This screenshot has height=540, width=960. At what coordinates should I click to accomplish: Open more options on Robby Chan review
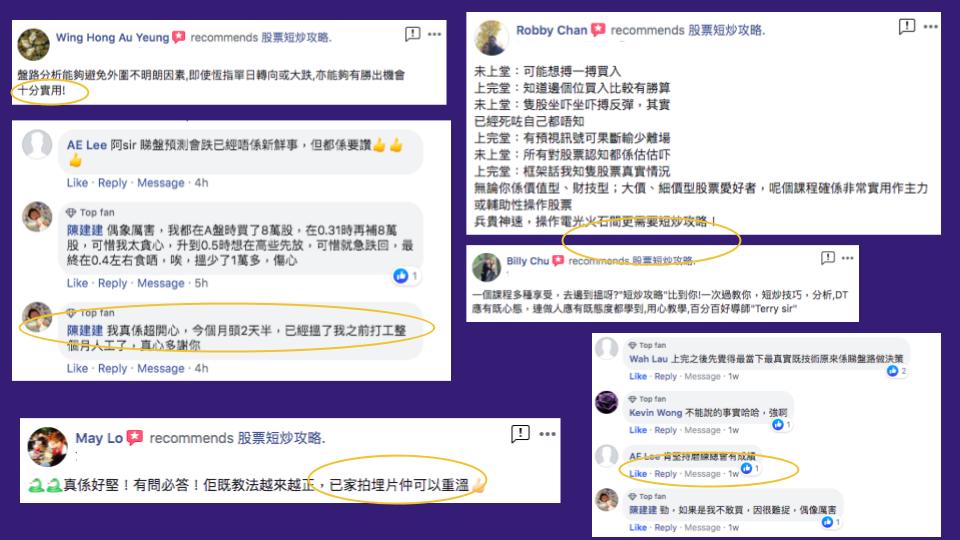pyautogui.click(x=931, y=27)
